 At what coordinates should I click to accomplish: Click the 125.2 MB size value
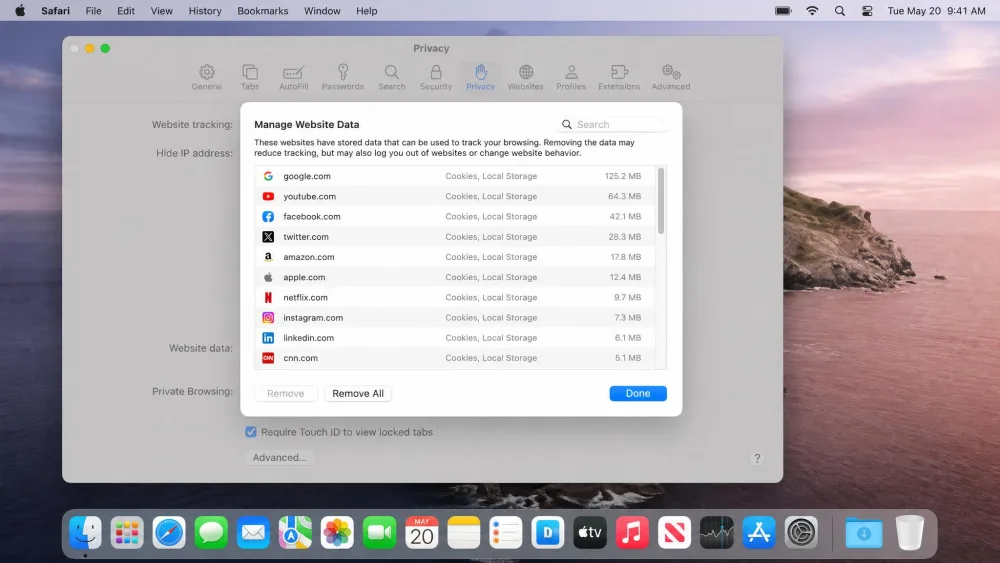coord(623,176)
